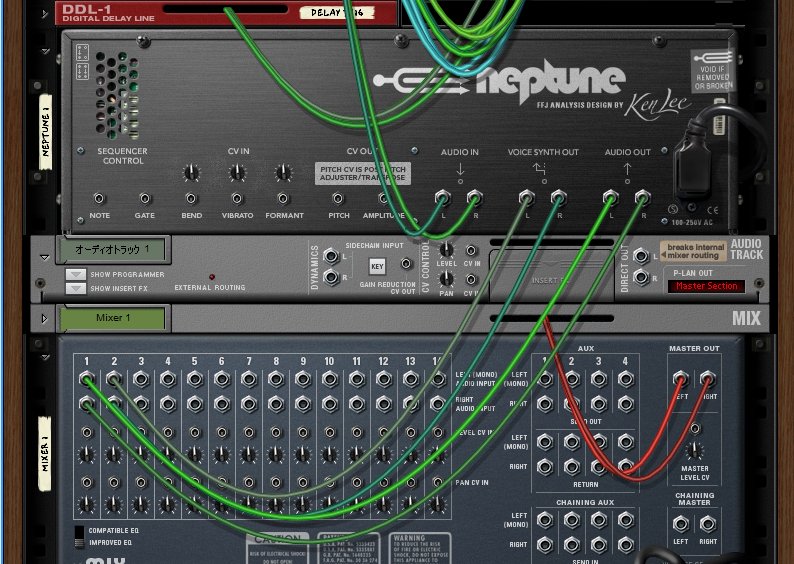Click mixer channel 3 left audio input
Viewport: 794px width, 564px height.
(x=141, y=379)
